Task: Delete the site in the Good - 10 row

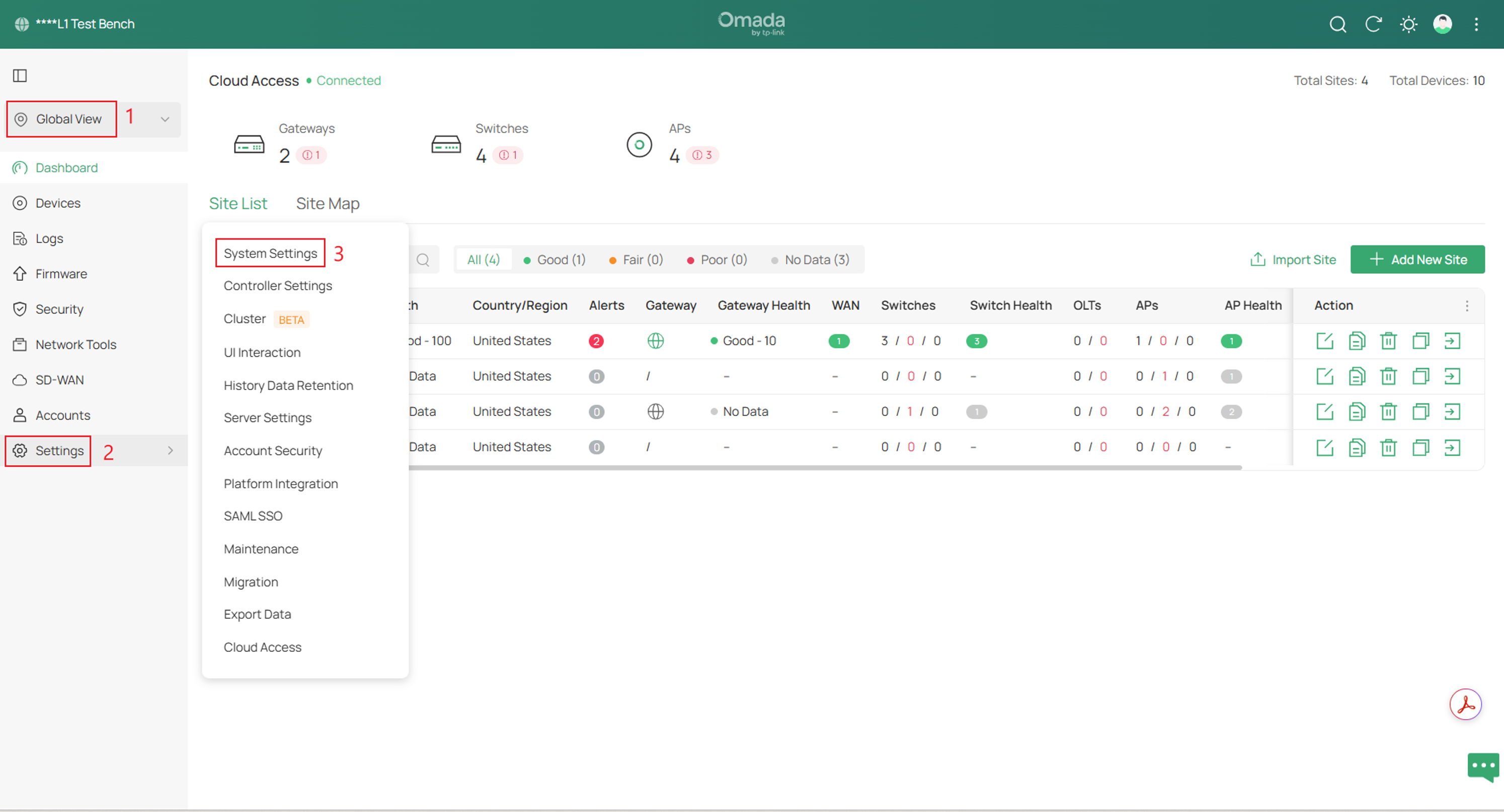Action: pyautogui.click(x=1388, y=341)
